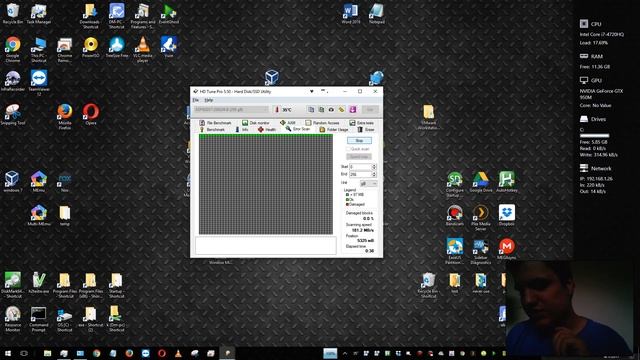The image size is (640, 360).
Task: Open Plex Media Server desktop icon
Action: pos(481,218)
